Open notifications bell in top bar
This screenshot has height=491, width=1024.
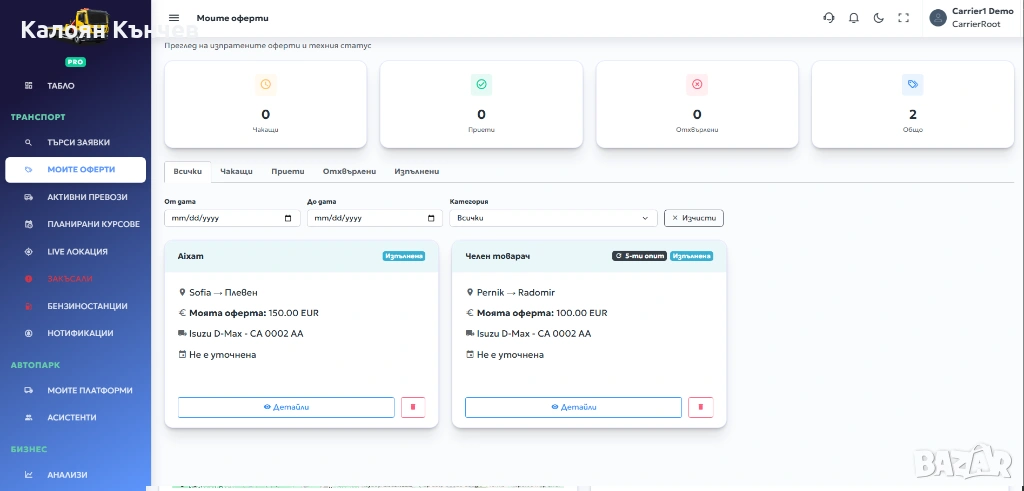(x=853, y=18)
